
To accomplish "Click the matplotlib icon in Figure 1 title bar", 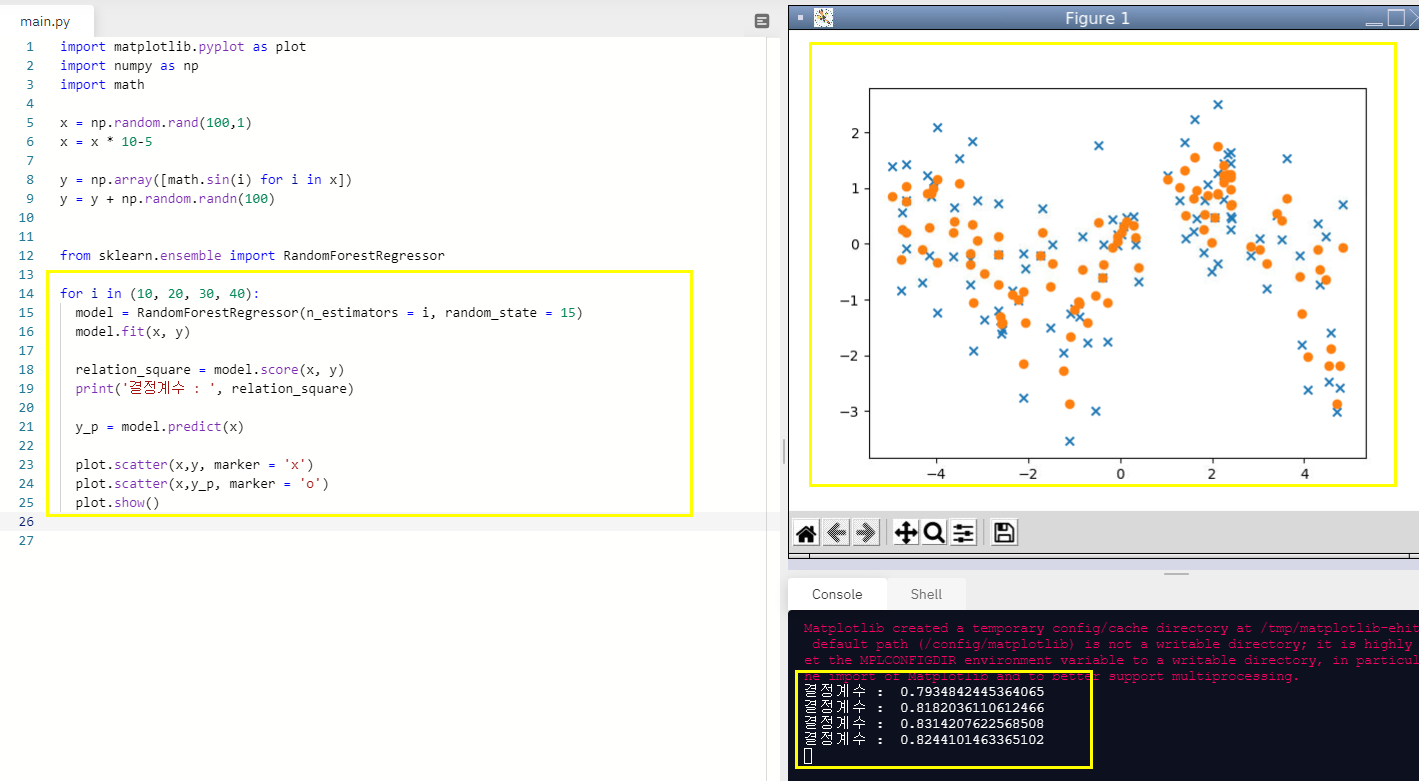I will [x=824, y=18].
